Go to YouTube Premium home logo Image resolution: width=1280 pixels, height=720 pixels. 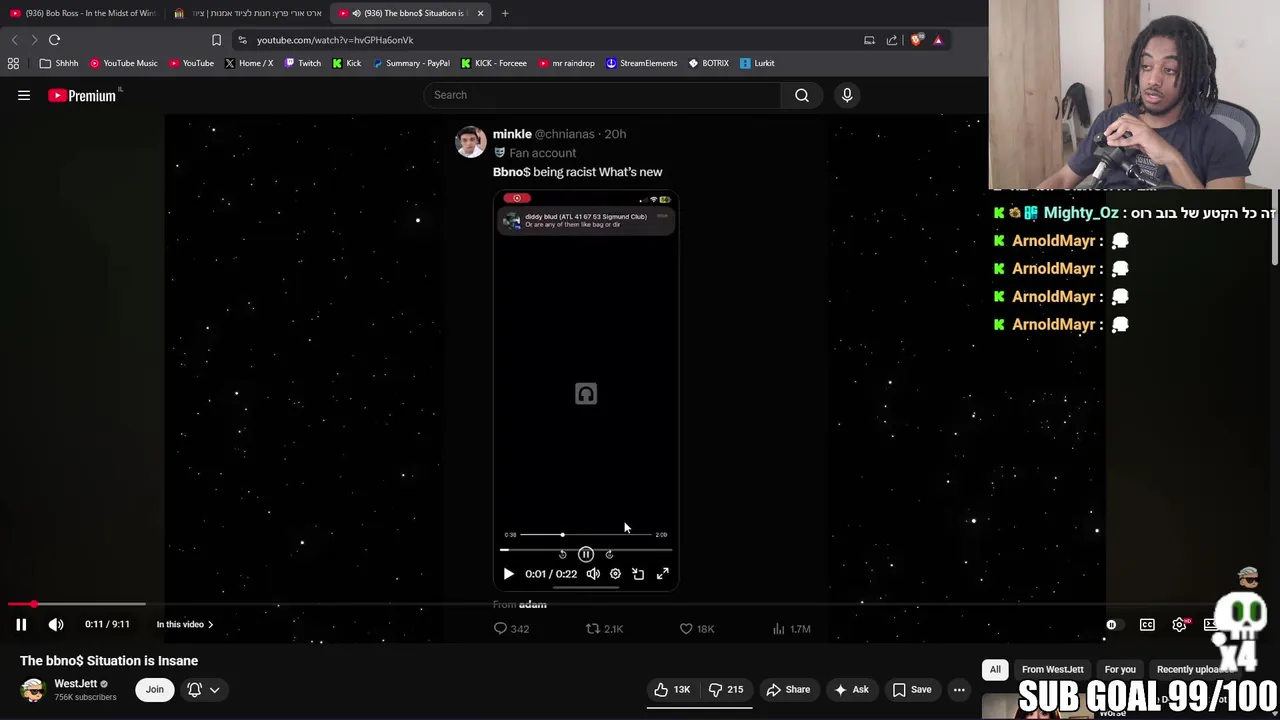click(84, 95)
